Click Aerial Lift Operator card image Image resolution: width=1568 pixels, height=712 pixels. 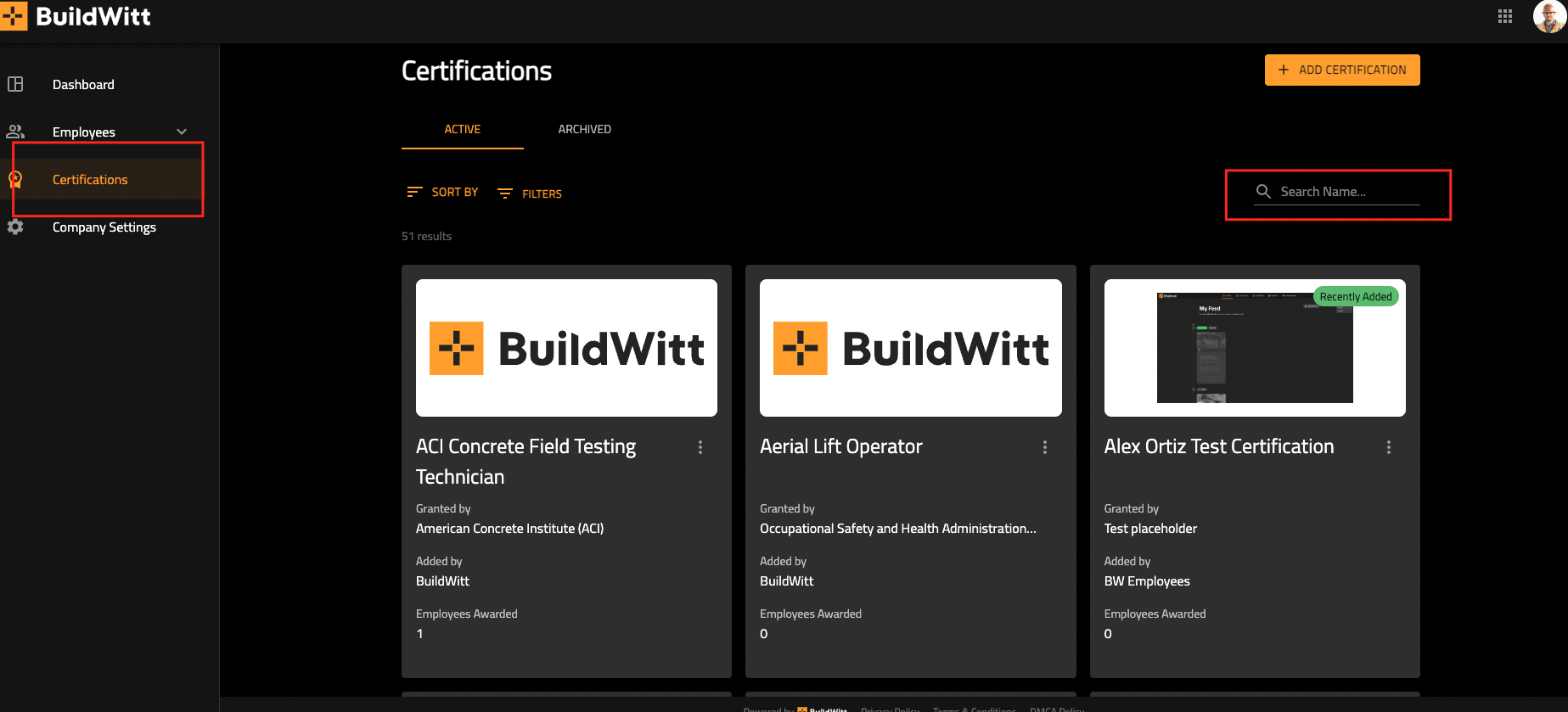[x=911, y=348]
